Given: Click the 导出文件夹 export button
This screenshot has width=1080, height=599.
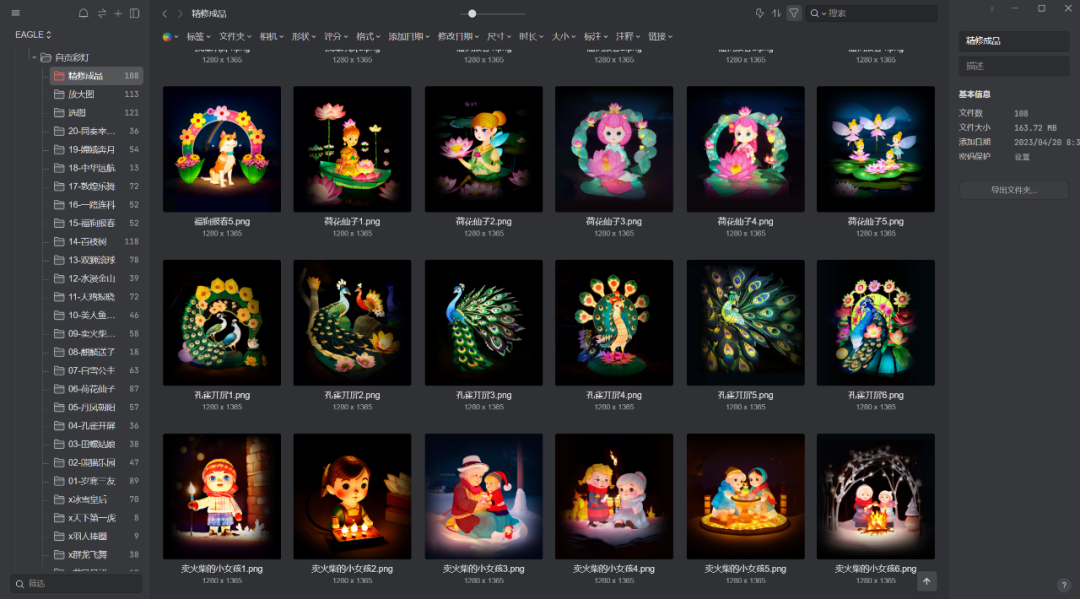Looking at the screenshot, I should (1014, 190).
